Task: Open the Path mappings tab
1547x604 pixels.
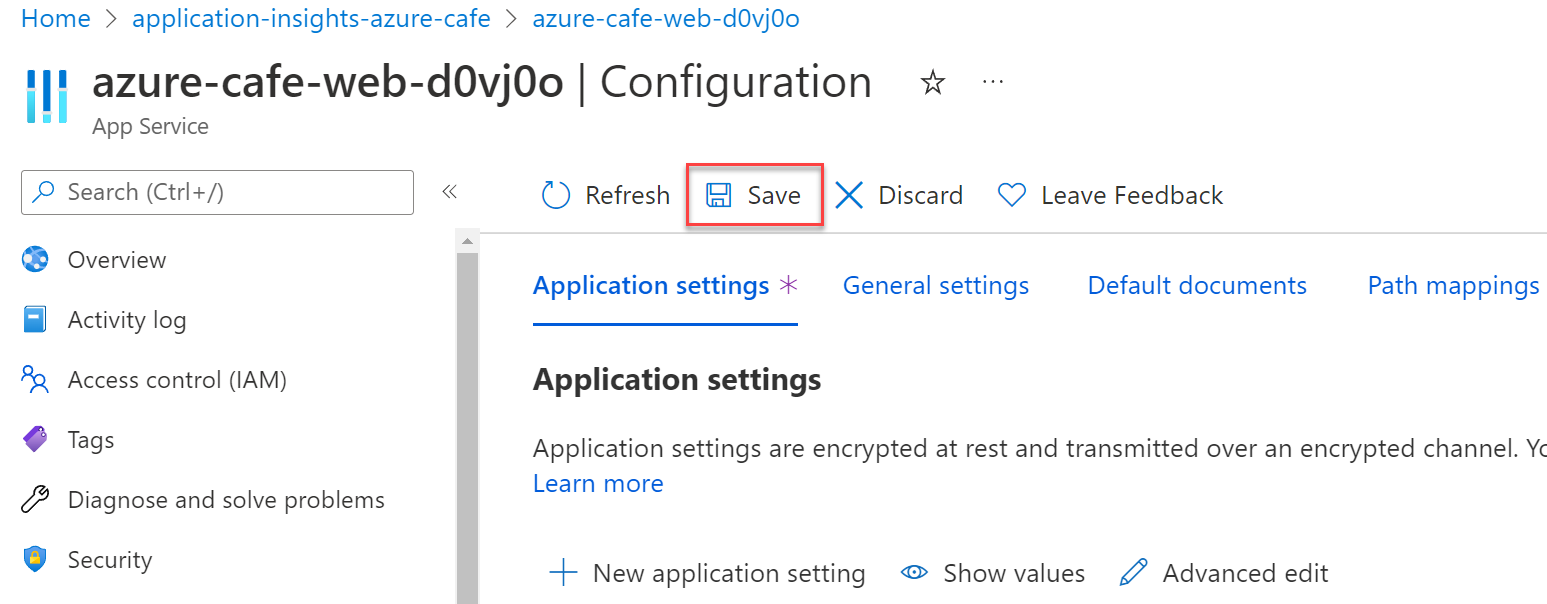Action: (1453, 286)
